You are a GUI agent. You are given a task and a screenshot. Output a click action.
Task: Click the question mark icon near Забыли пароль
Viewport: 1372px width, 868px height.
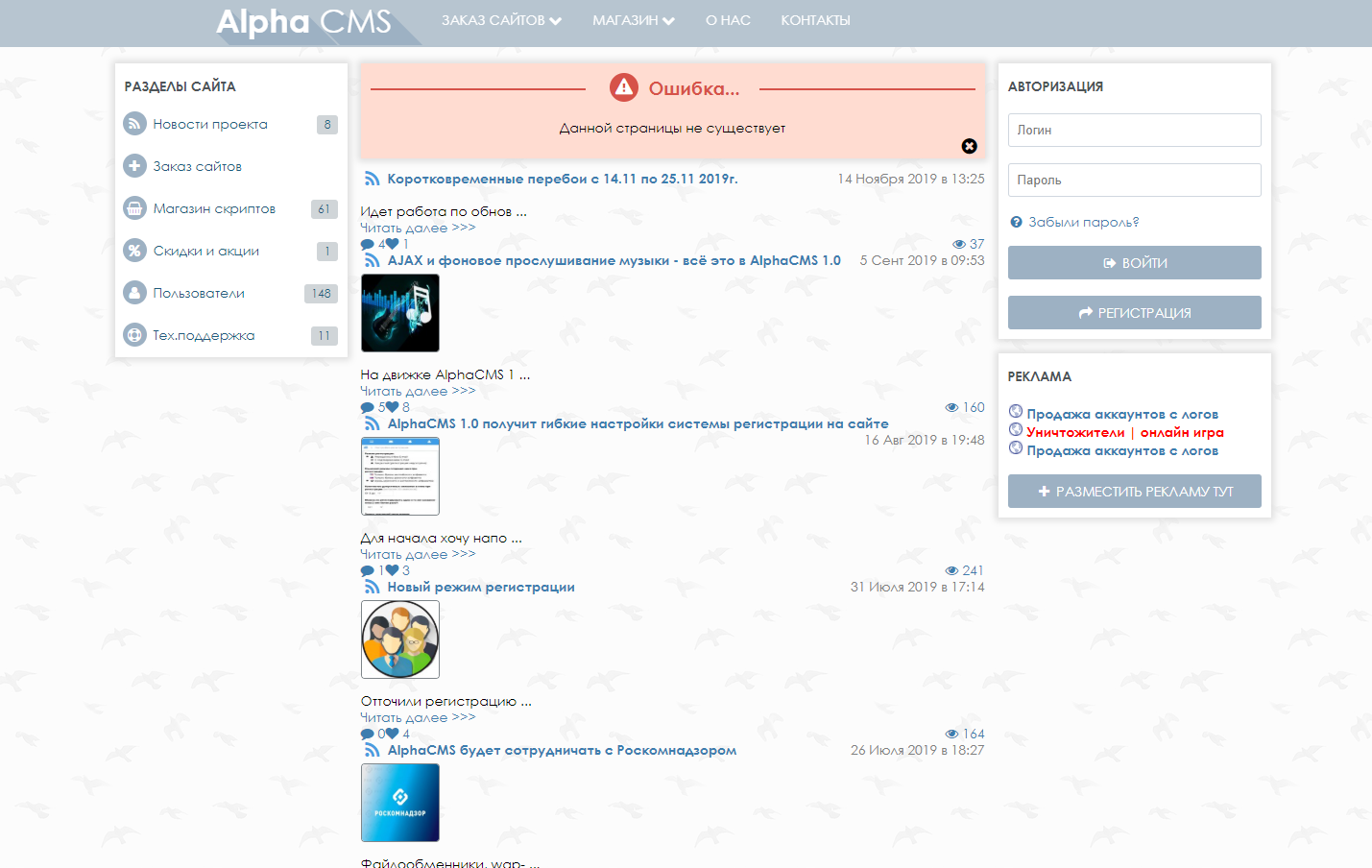1016,222
